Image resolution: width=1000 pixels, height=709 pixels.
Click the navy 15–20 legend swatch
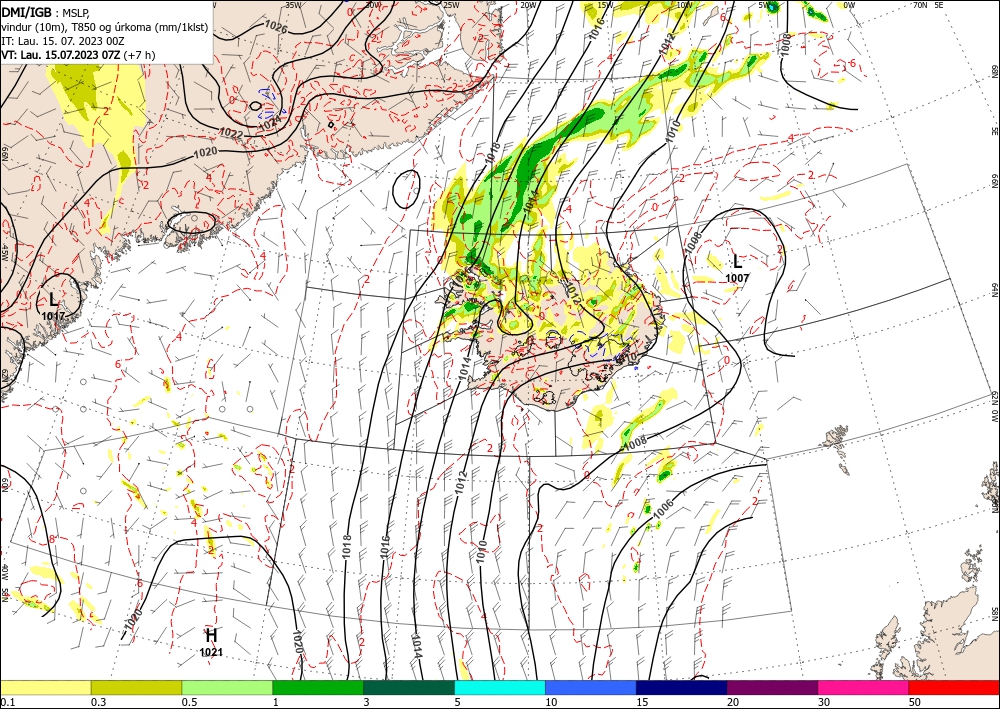(x=682, y=687)
